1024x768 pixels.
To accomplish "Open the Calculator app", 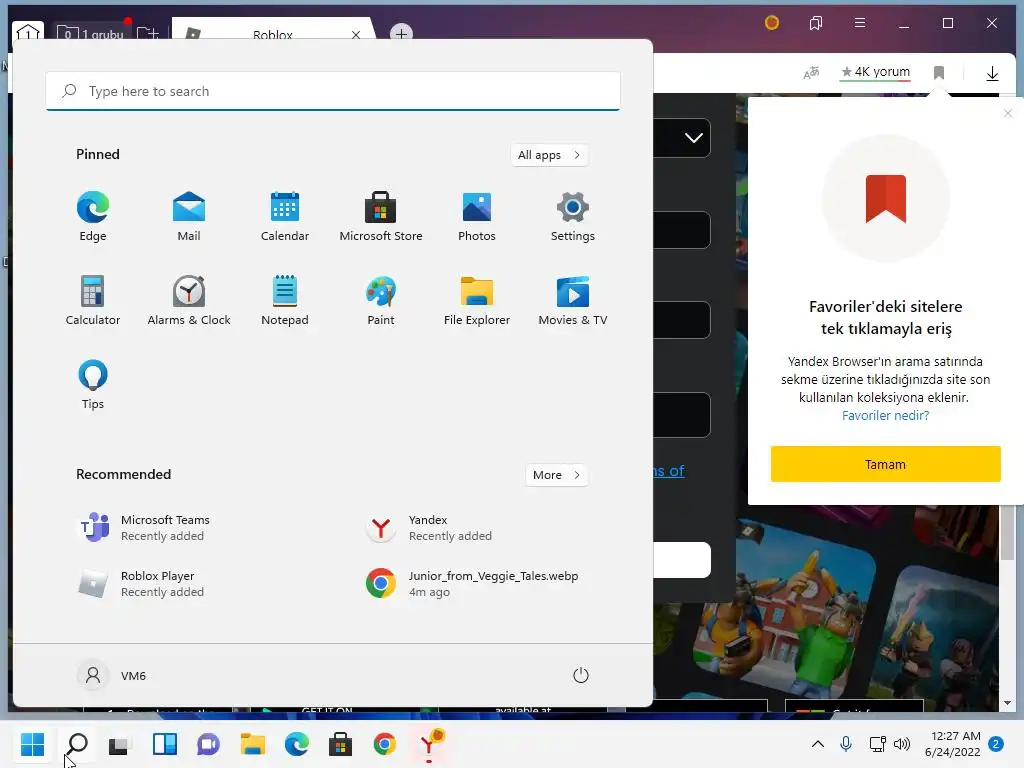I will pos(93,300).
